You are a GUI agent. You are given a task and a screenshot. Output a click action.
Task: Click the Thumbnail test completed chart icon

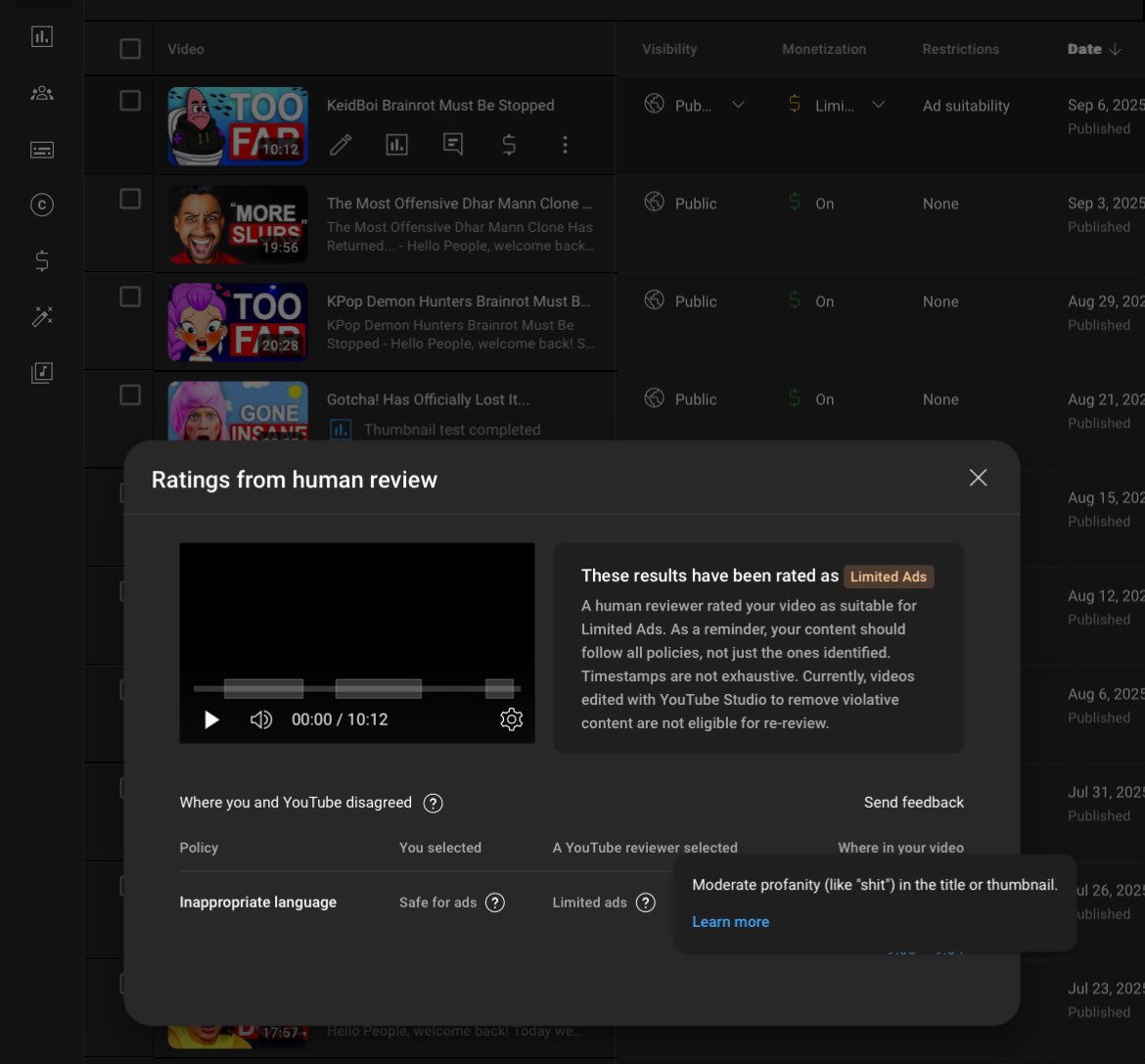point(341,430)
